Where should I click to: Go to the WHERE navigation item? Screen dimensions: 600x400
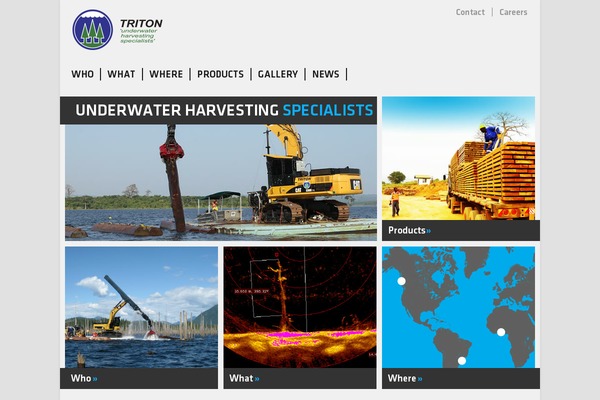[x=166, y=74]
